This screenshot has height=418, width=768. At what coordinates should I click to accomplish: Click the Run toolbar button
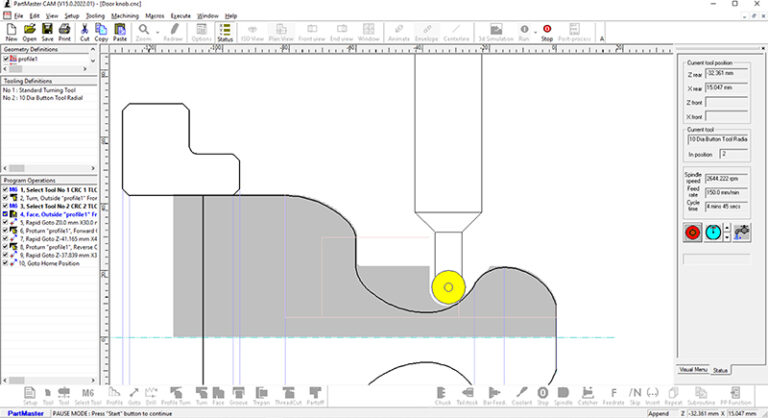(524, 32)
